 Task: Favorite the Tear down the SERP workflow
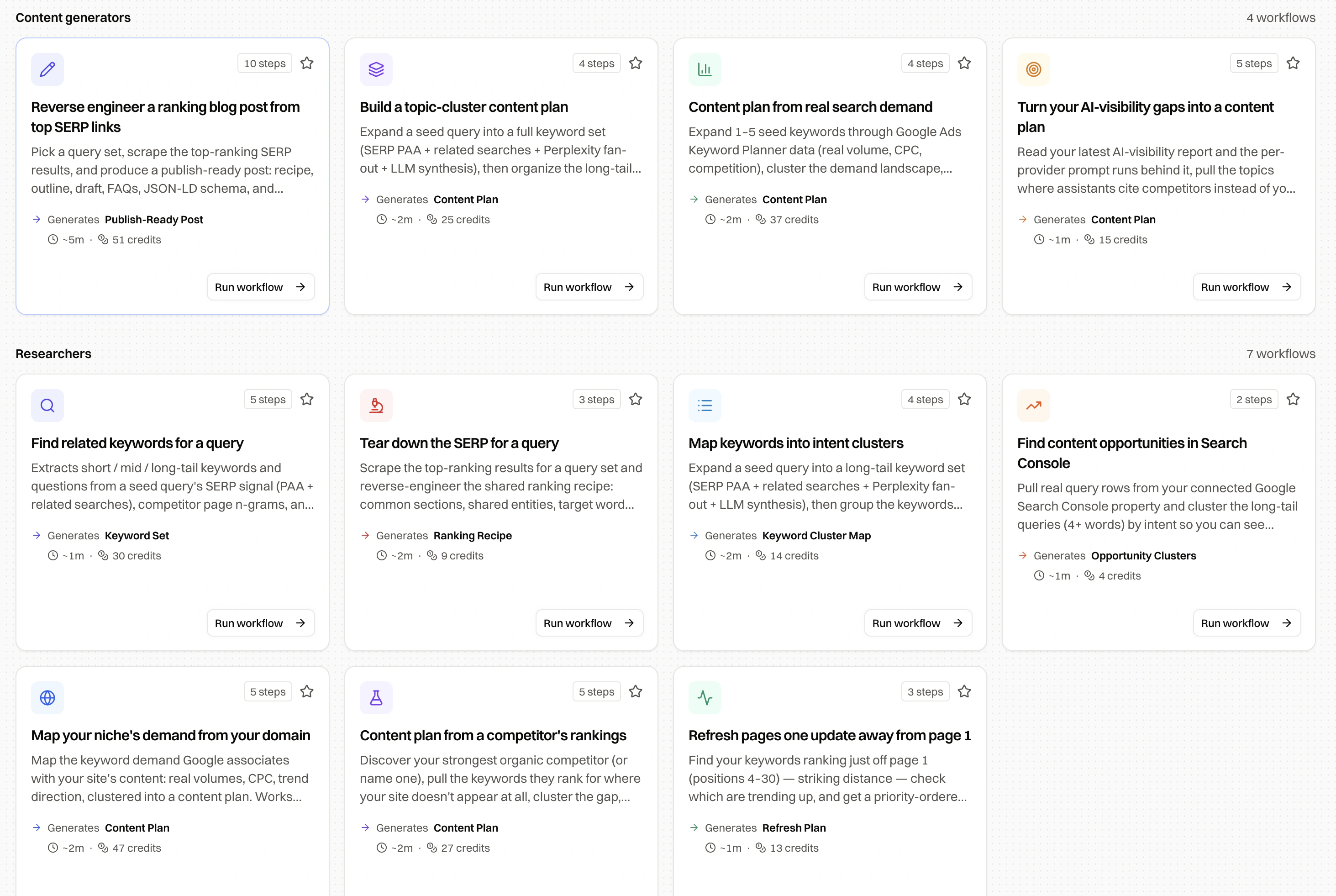point(636,399)
